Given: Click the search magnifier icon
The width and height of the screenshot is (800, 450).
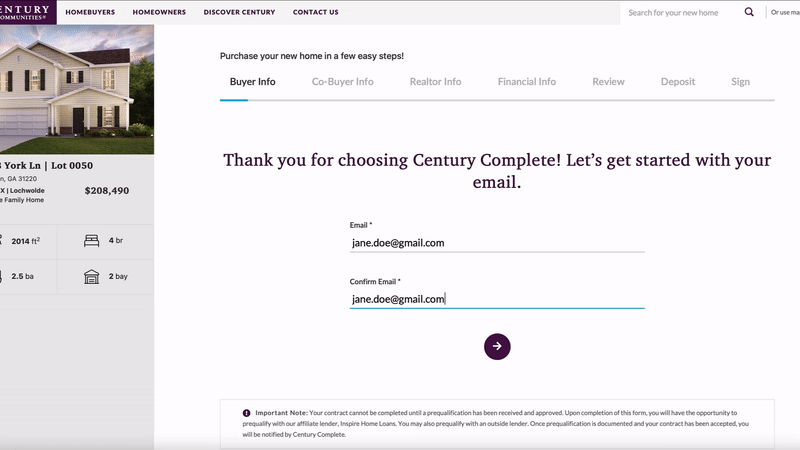Looking at the screenshot, I should pos(748,12).
